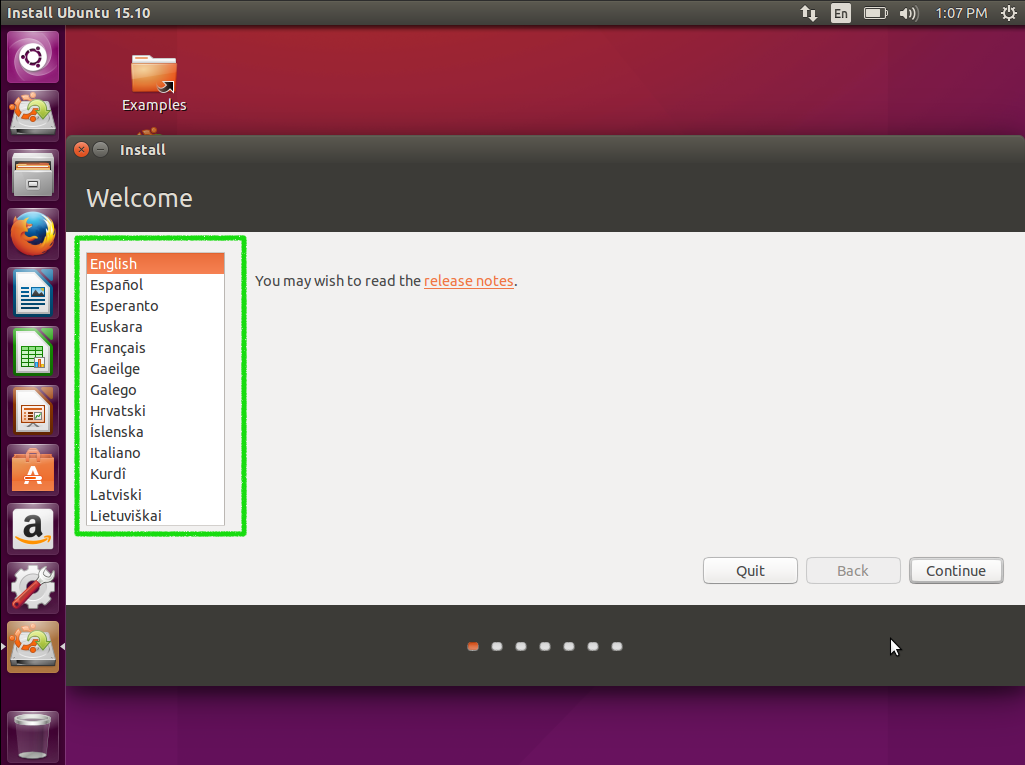The width and height of the screenshot is (1025, 765).
Task: Open the Files manager from dock
Action: pyautogui.click(x=33, y=175)
